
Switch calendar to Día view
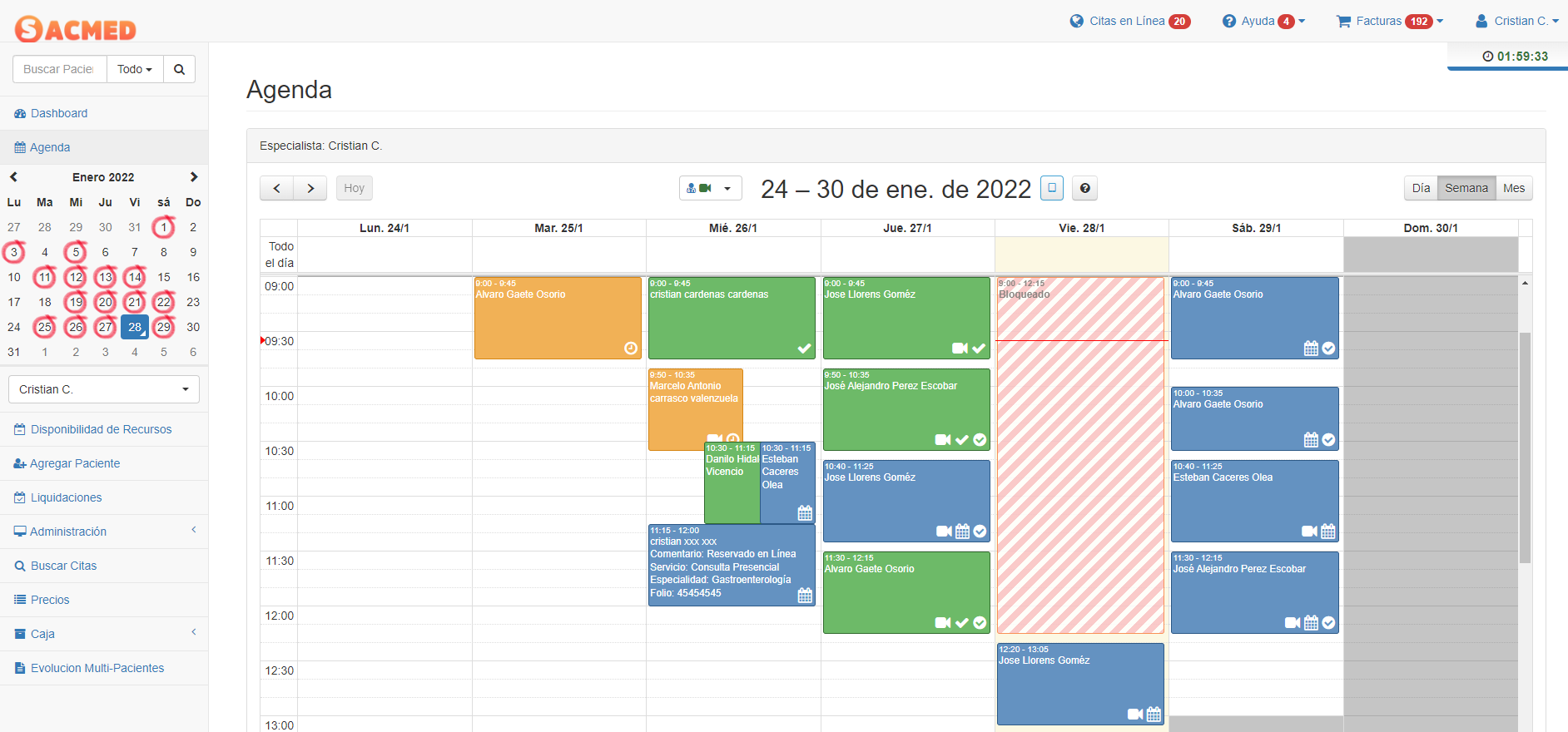coord(1421,188)
